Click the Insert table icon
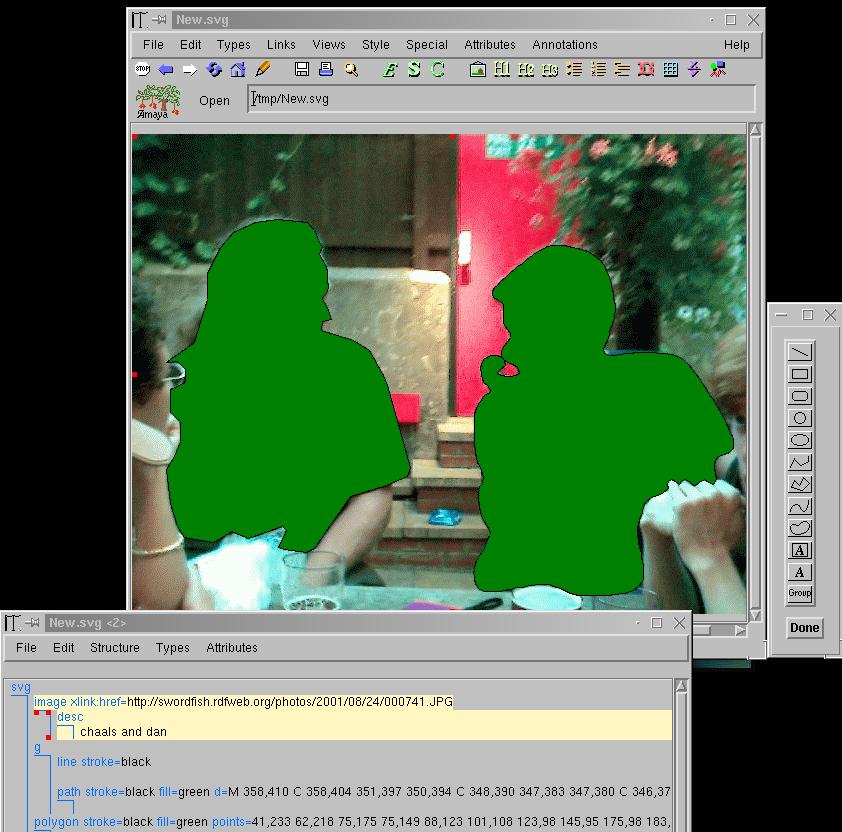Viewport: 842px width, 832px height. coord(671,70)
